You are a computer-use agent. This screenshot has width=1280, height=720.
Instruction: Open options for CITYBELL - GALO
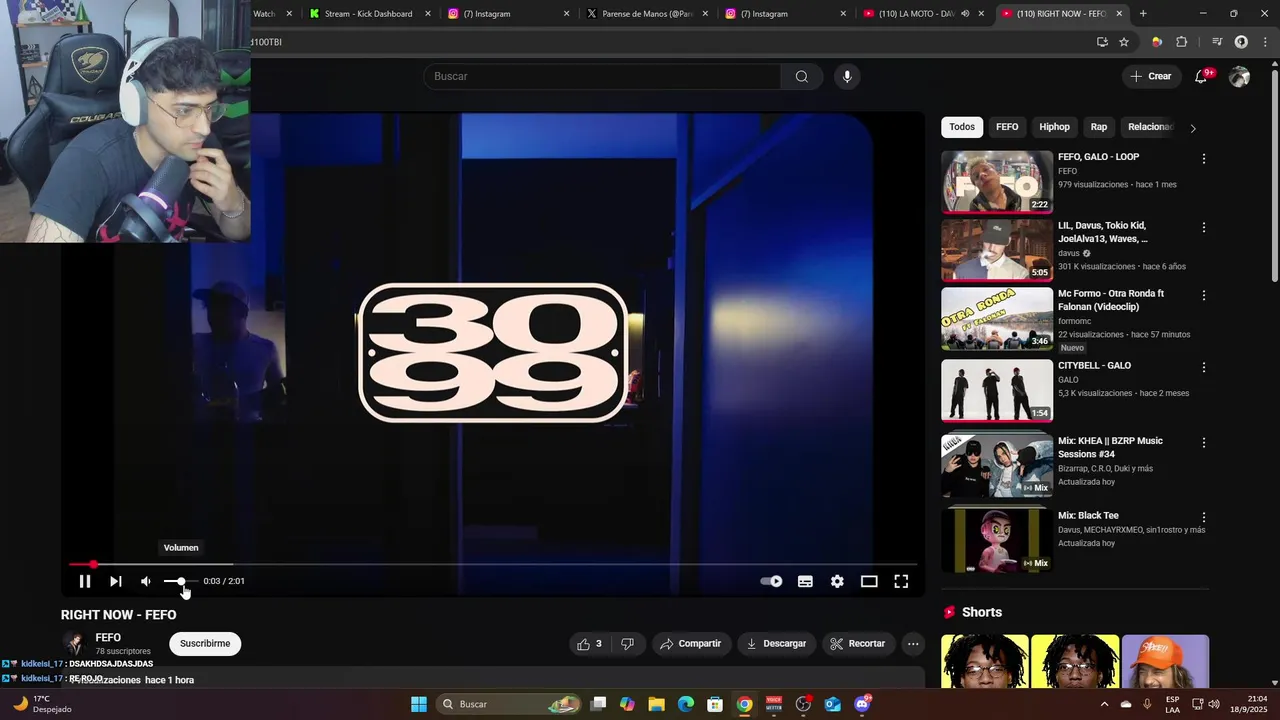point(1204,368)
